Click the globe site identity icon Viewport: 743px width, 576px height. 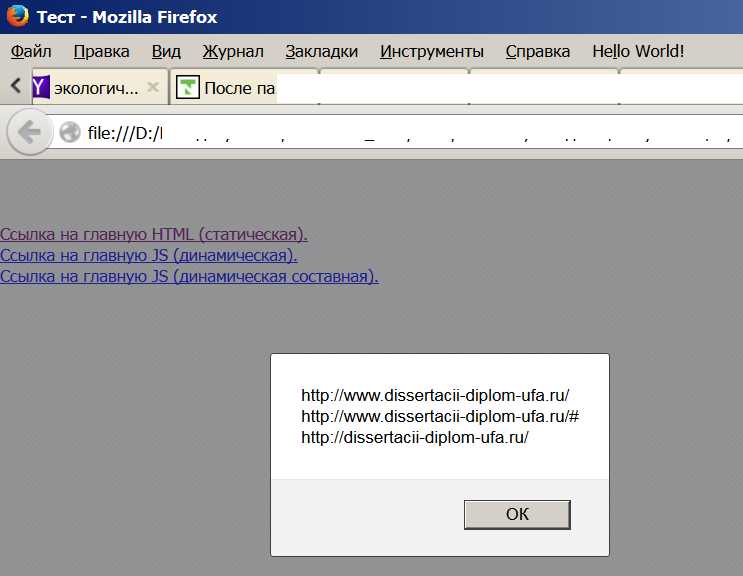point(70,132)
